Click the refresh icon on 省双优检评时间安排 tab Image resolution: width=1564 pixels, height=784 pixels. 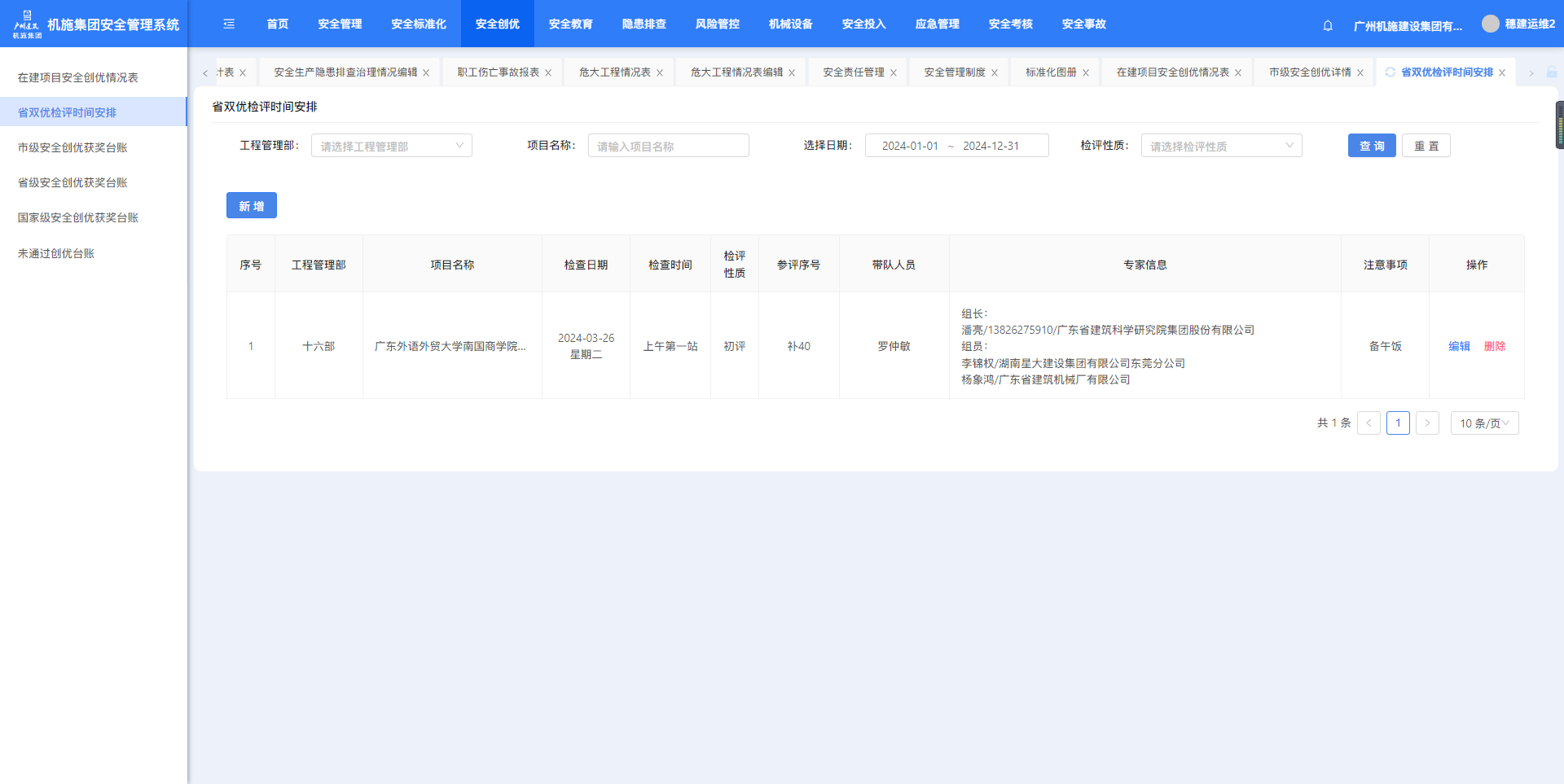(x=1390, y=72)
